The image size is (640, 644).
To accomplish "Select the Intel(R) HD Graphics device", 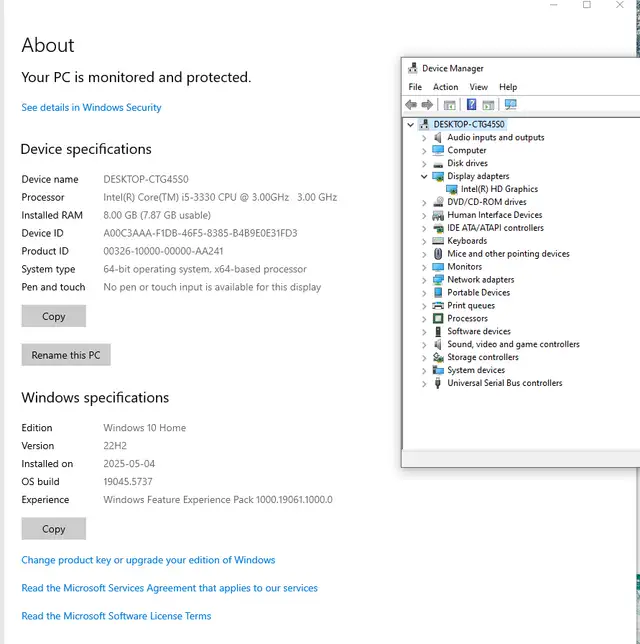I will point(499,189).
